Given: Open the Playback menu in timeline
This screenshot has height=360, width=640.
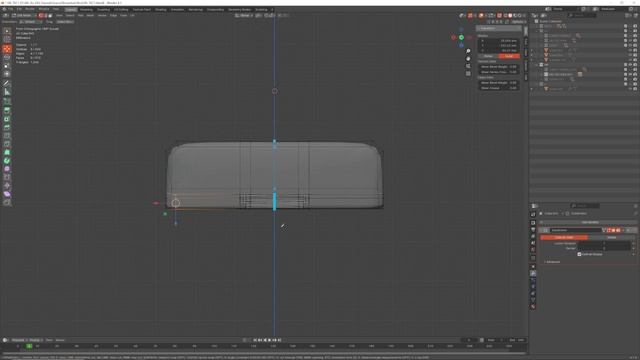Looking at the screenshot, I should point(18,340).
